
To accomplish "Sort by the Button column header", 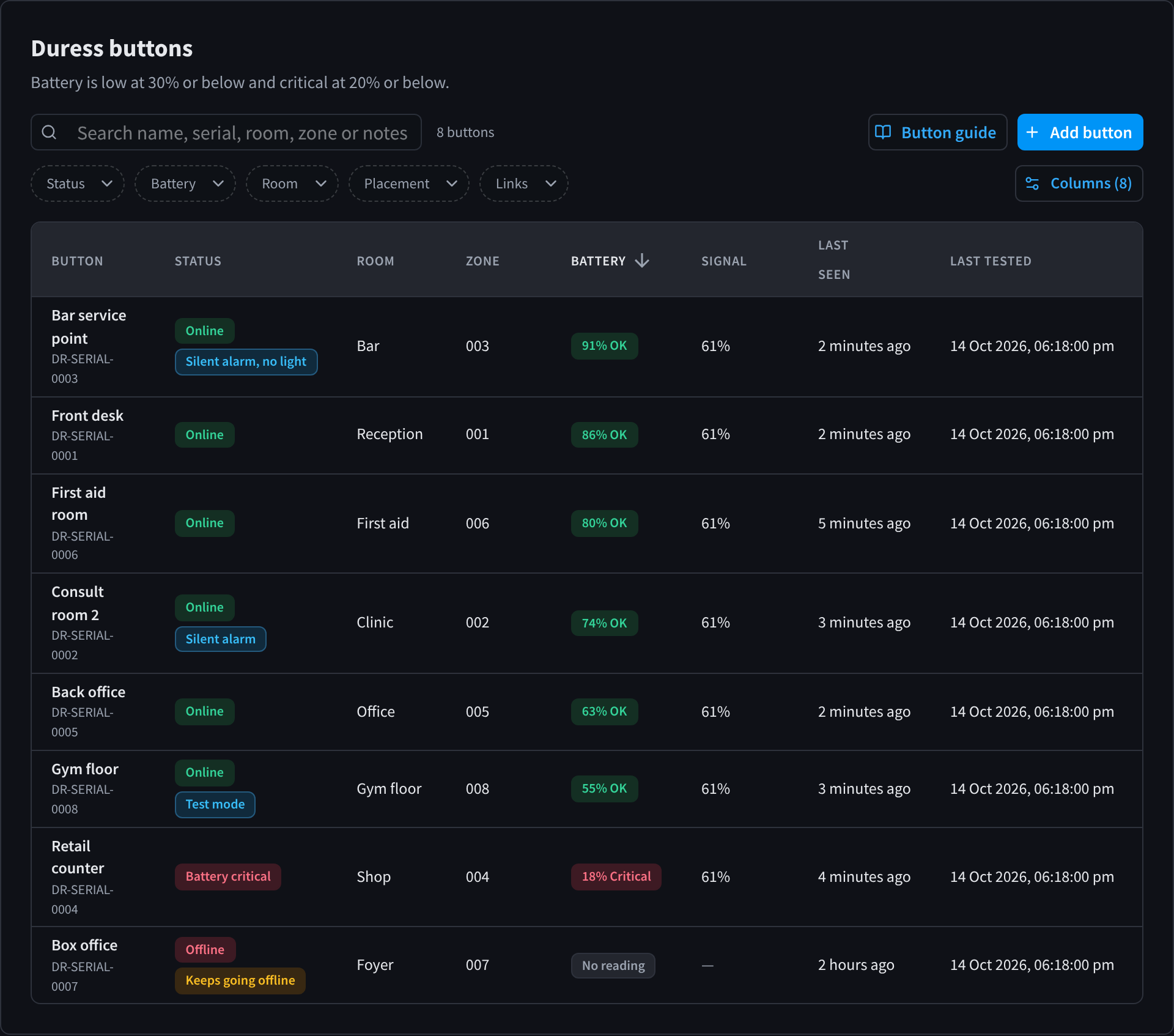I will tap(77, 261).
